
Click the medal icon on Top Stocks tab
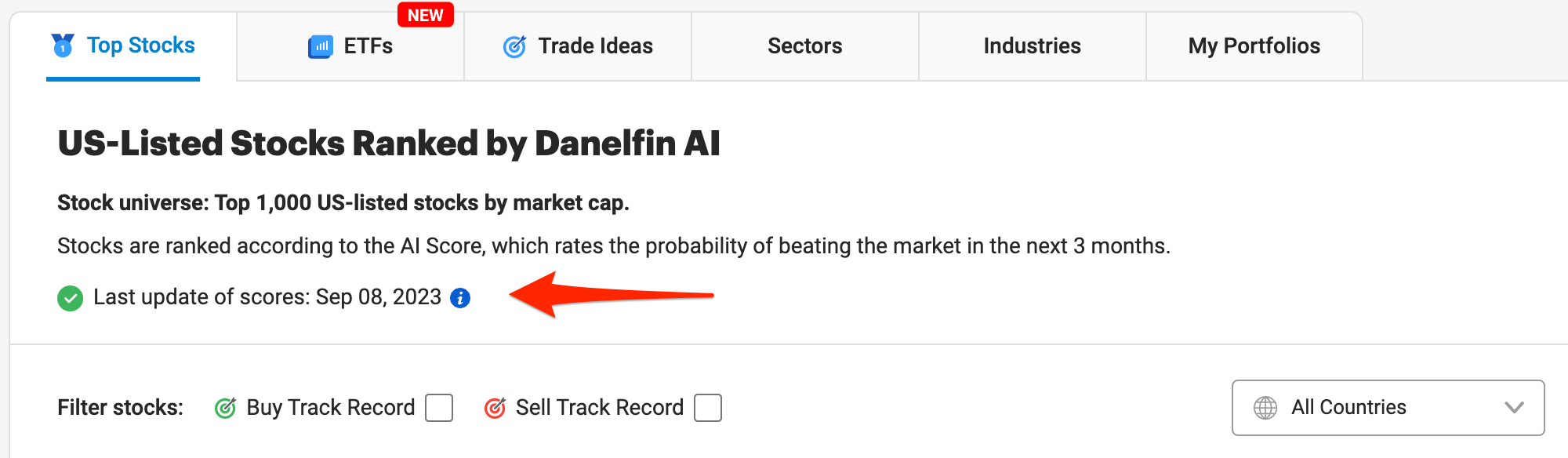(x=63, y=45)
